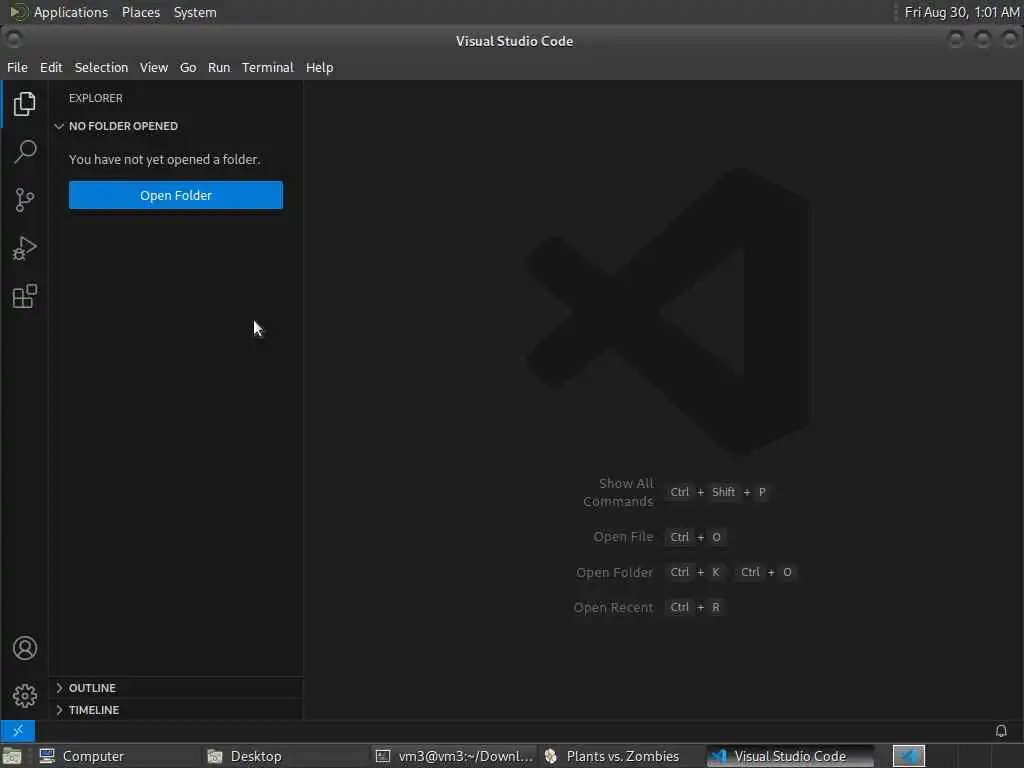Open the Go menu
This screenshot has width=1024, height=768.
coord(188,67)
